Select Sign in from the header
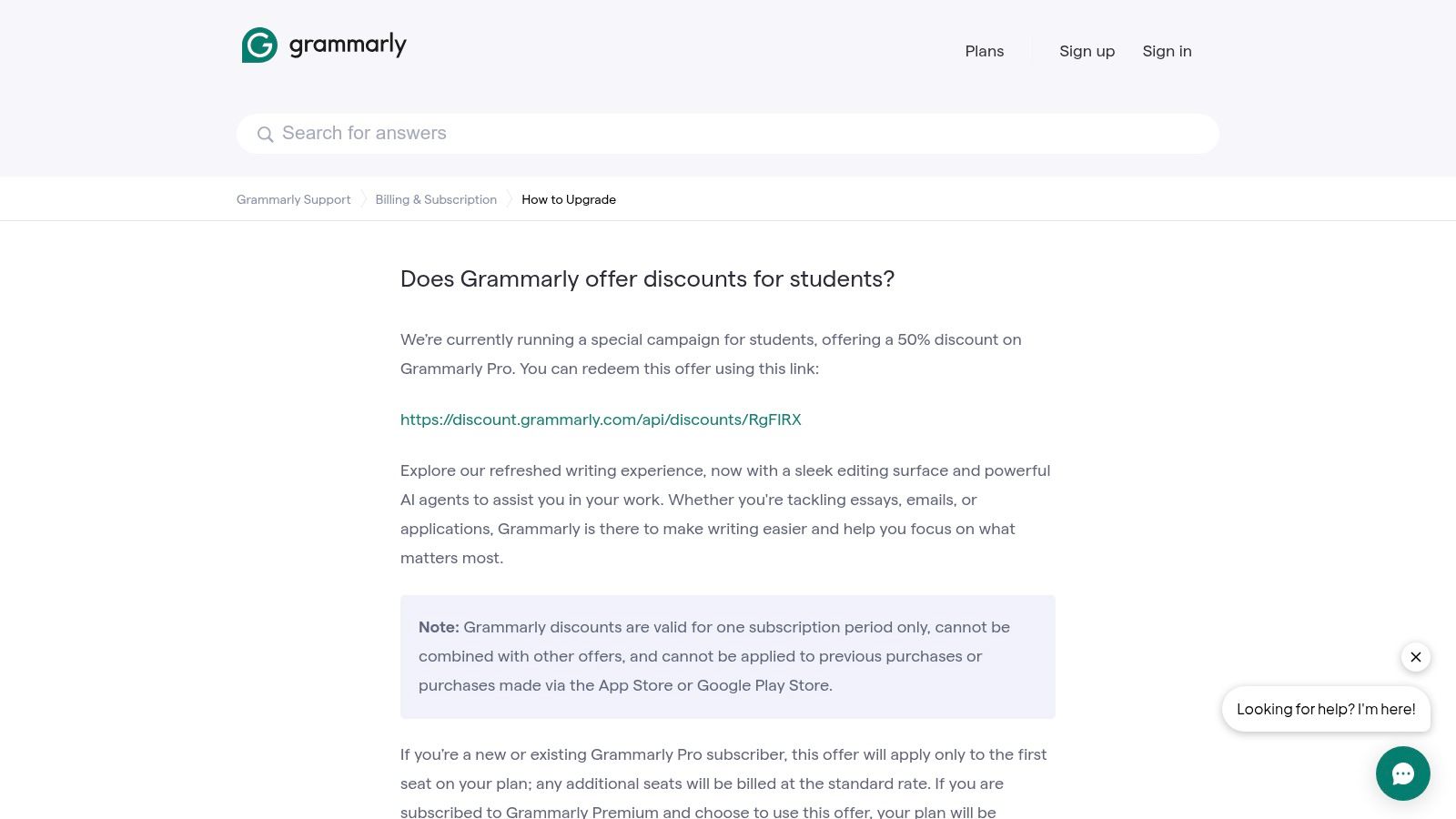Image resolution: width=1456 pixels, height=819 pixels. pyautogui.click(x=1167, y=51)
